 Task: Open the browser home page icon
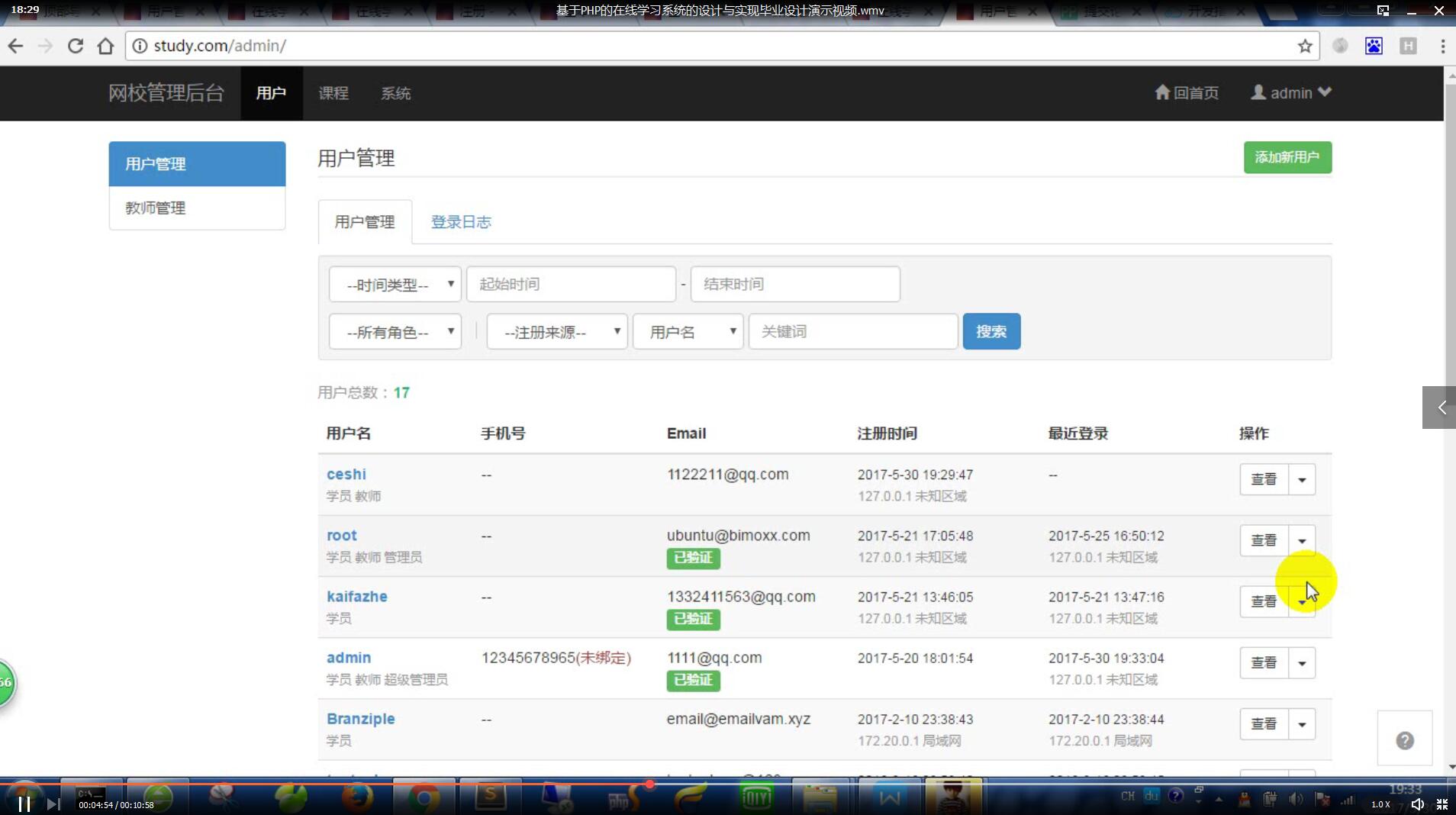coord(105,46)
